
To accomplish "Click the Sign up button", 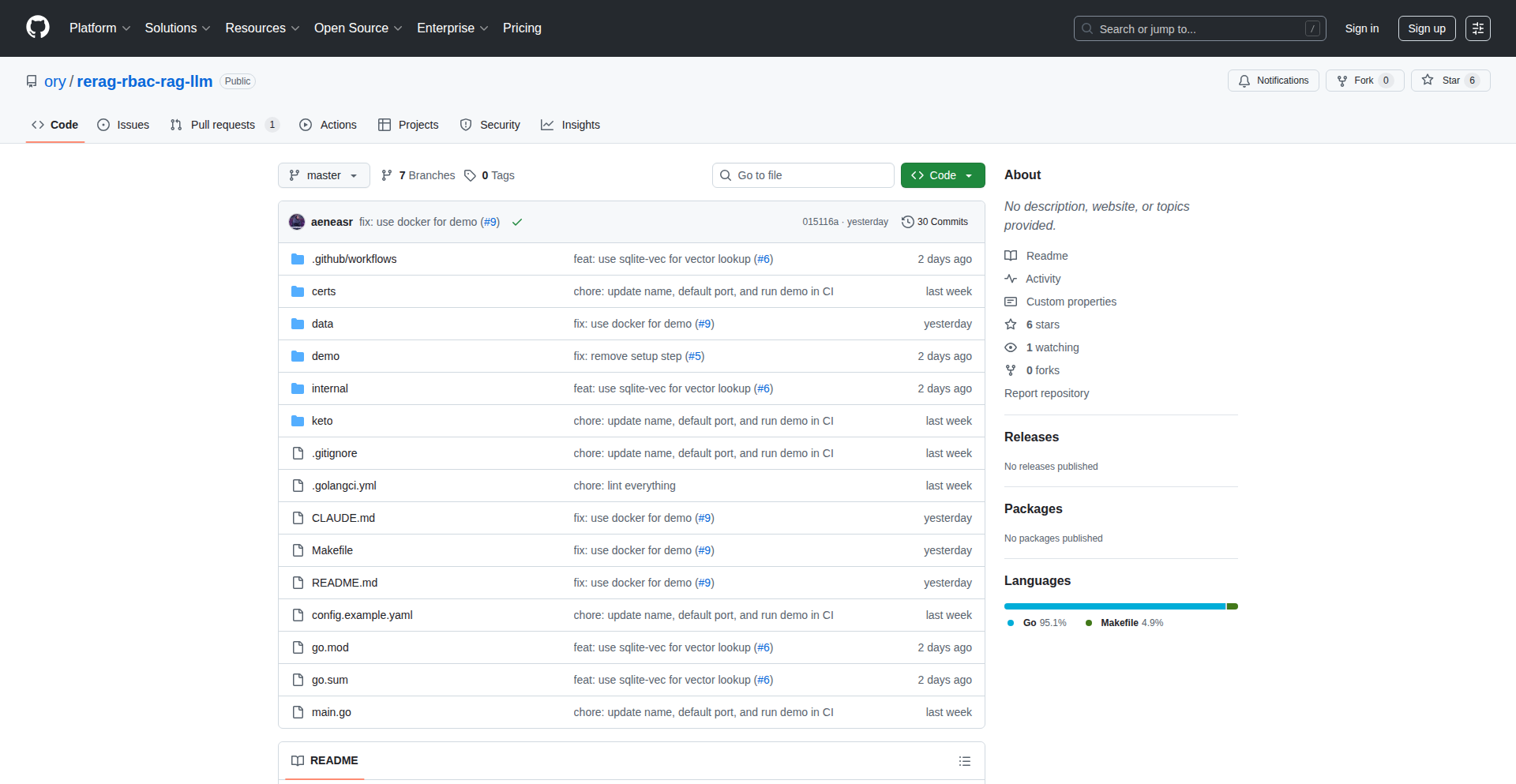I will (1426, 28).
